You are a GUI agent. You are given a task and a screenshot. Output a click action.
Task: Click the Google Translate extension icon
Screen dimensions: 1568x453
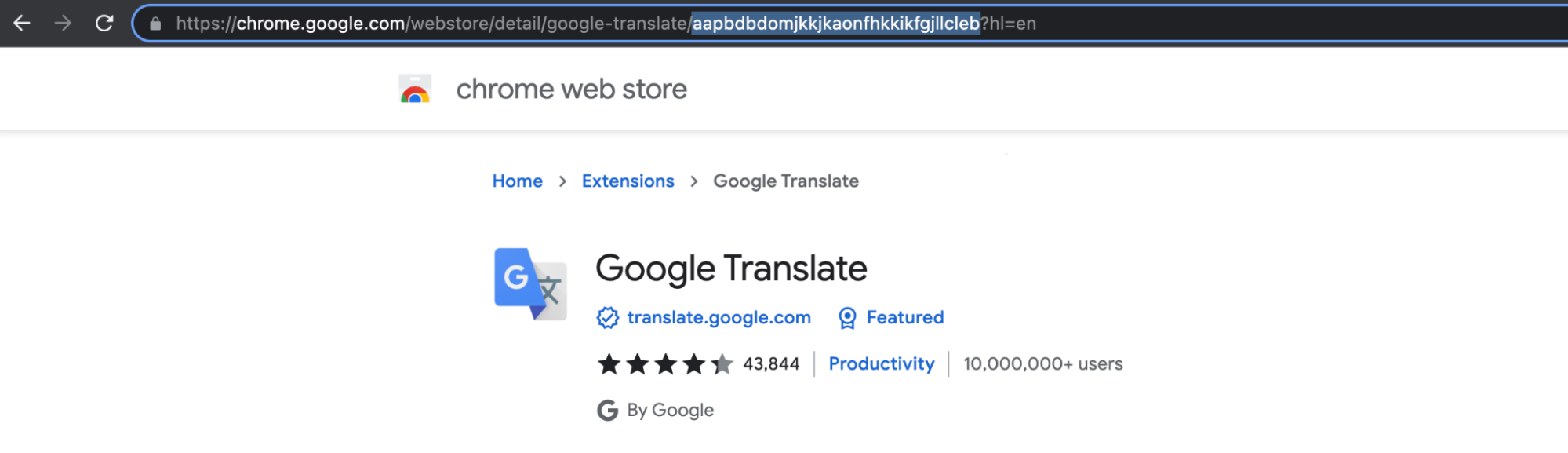[530, 284]
